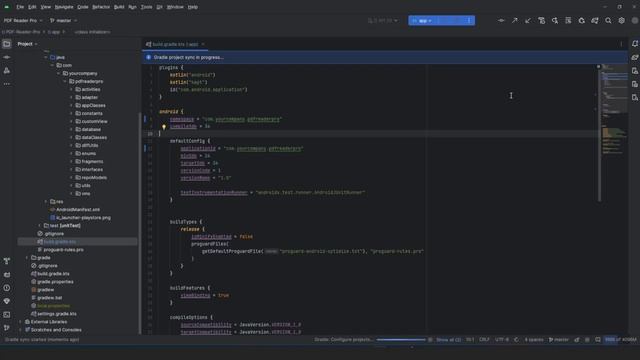Viewport: 640px width, 360px height.
Task: Click the editor vertical scrollbar
Action: click(x=599, y=134)
